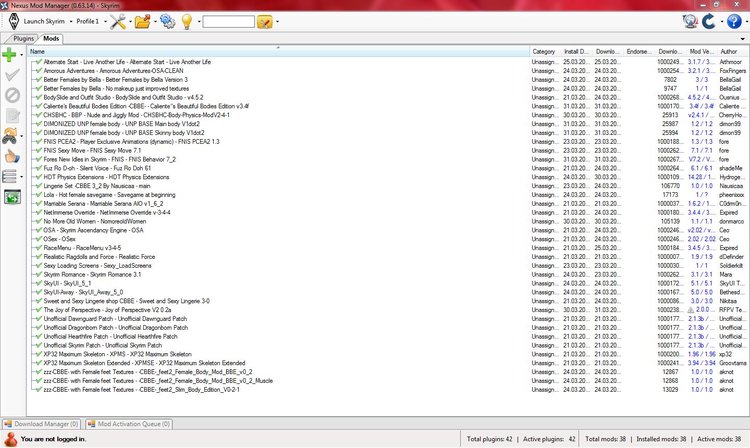Screen dimensions: 750x448
Task: Select the Mods tab
Action: 51,39
